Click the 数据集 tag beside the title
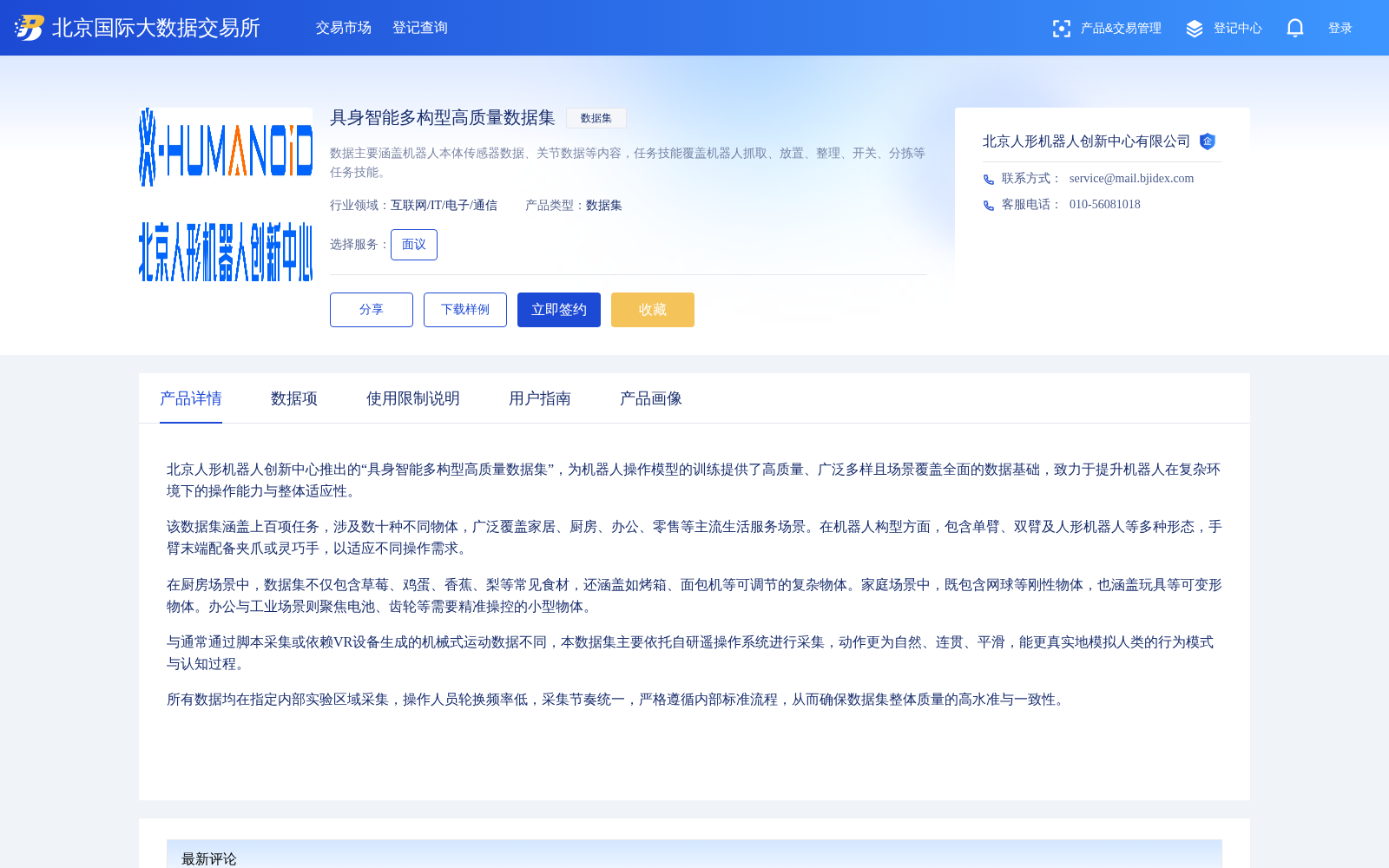The image size is (1389, 868). 596,118
